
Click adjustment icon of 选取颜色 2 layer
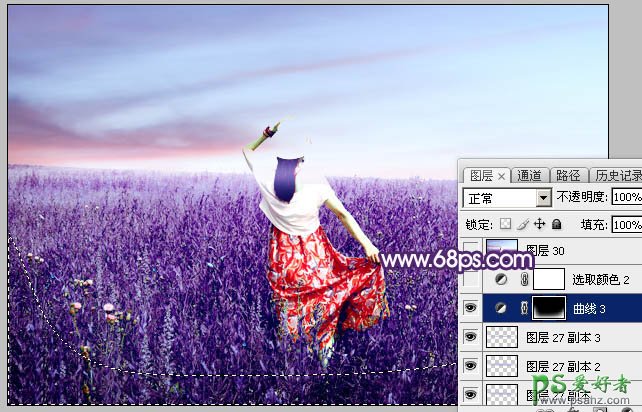click(x=500, y=281)
